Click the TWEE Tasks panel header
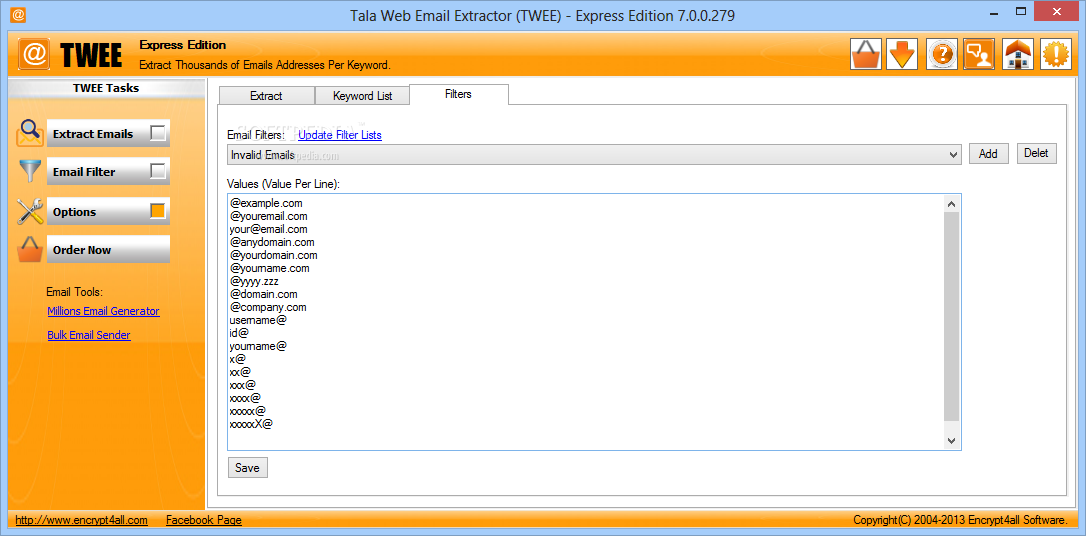 pyautogui.click(x=106, y=89)
